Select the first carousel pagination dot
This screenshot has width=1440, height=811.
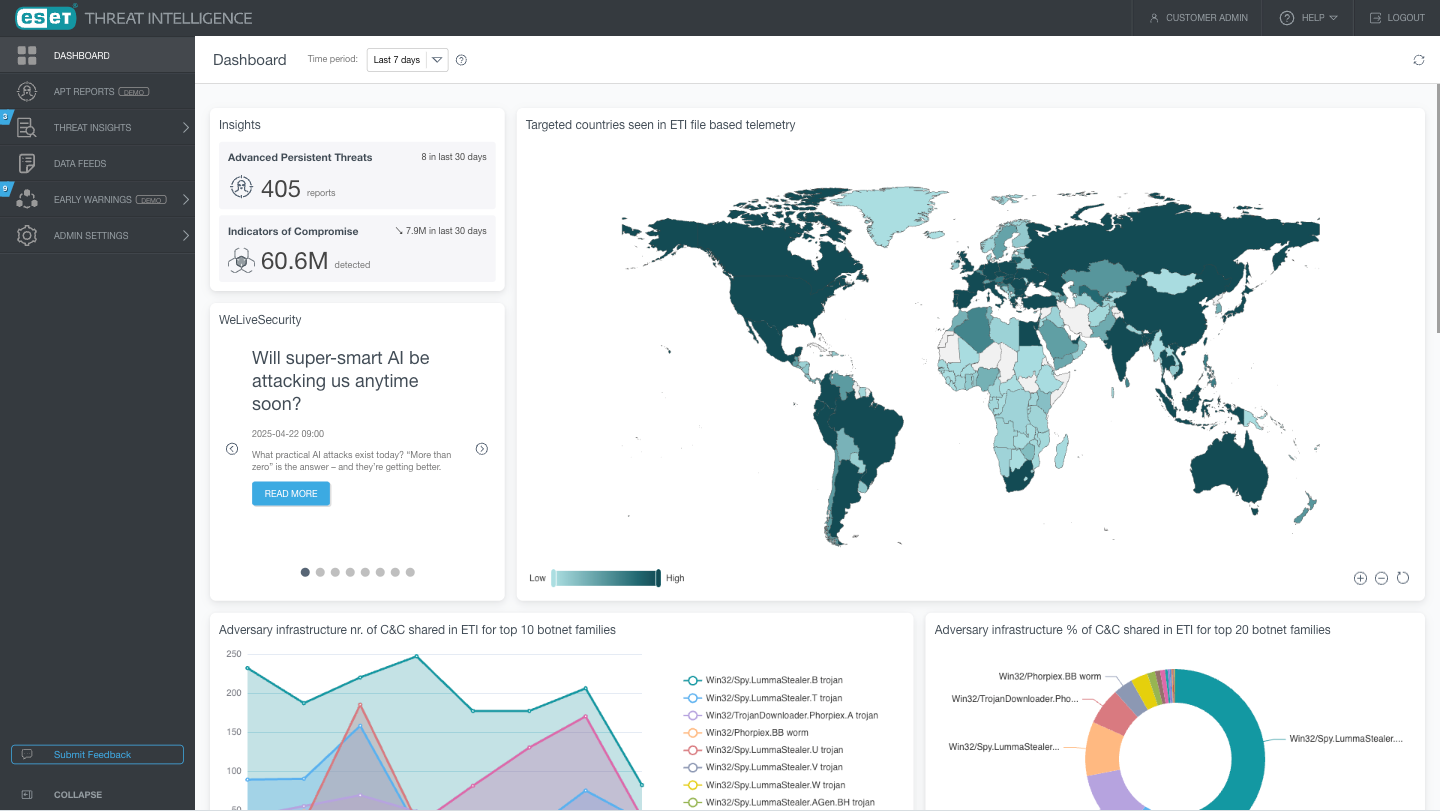[x=305, y=572]
